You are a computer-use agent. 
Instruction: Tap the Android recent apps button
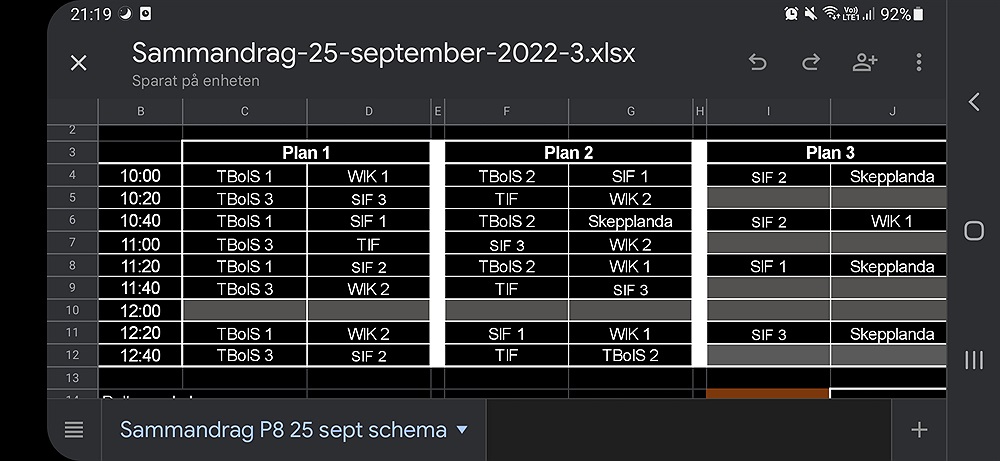[x=974, y=360]
